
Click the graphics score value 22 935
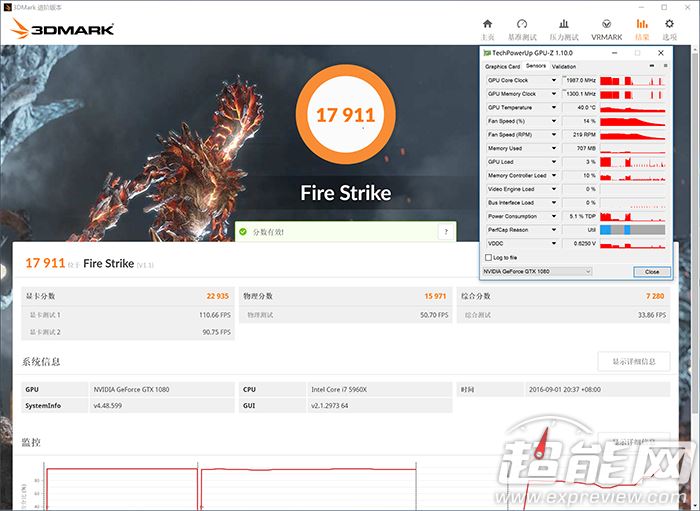click(x=217, y=296)
